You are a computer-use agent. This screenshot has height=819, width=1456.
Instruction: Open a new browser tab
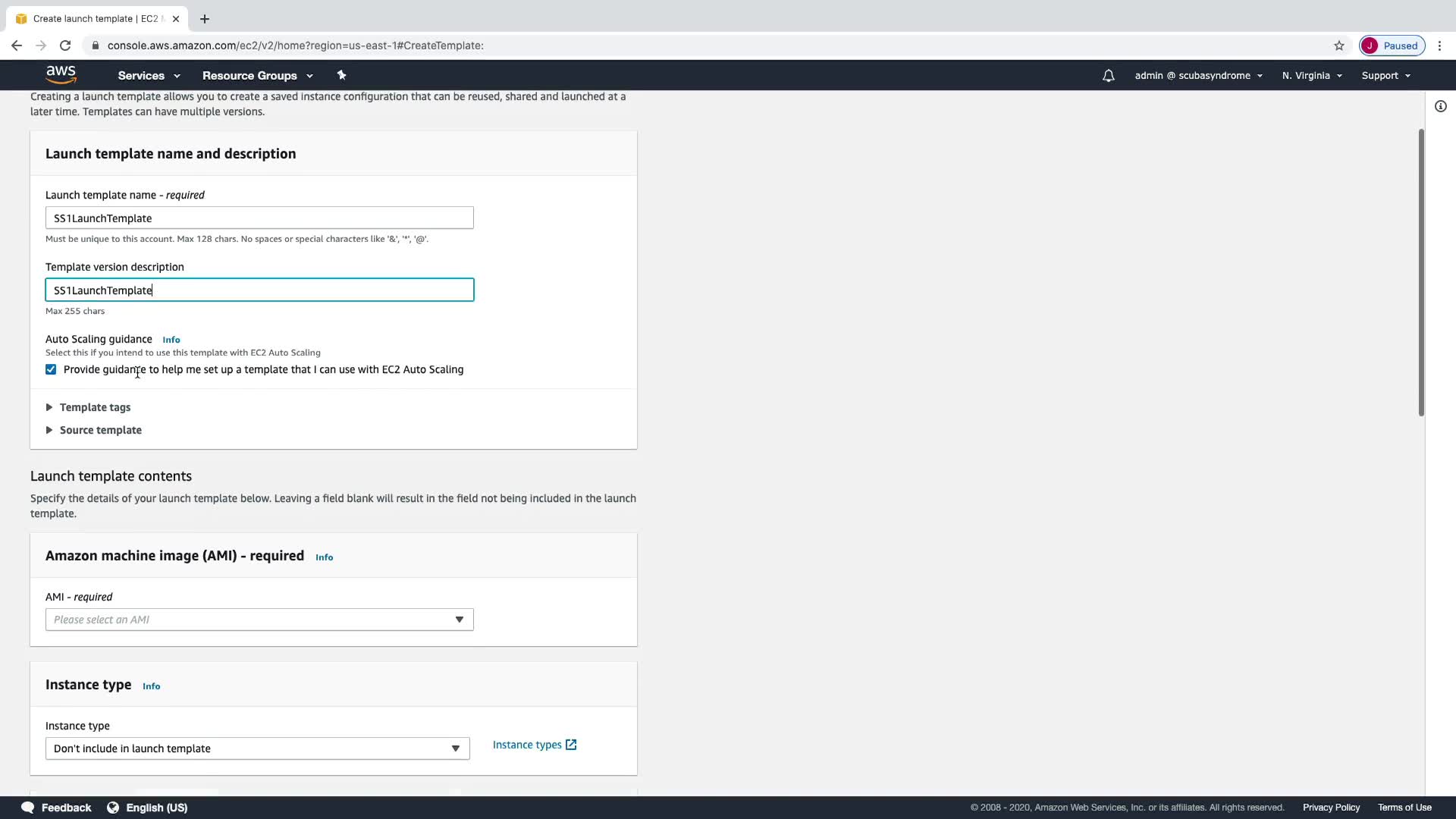(204, 19)
